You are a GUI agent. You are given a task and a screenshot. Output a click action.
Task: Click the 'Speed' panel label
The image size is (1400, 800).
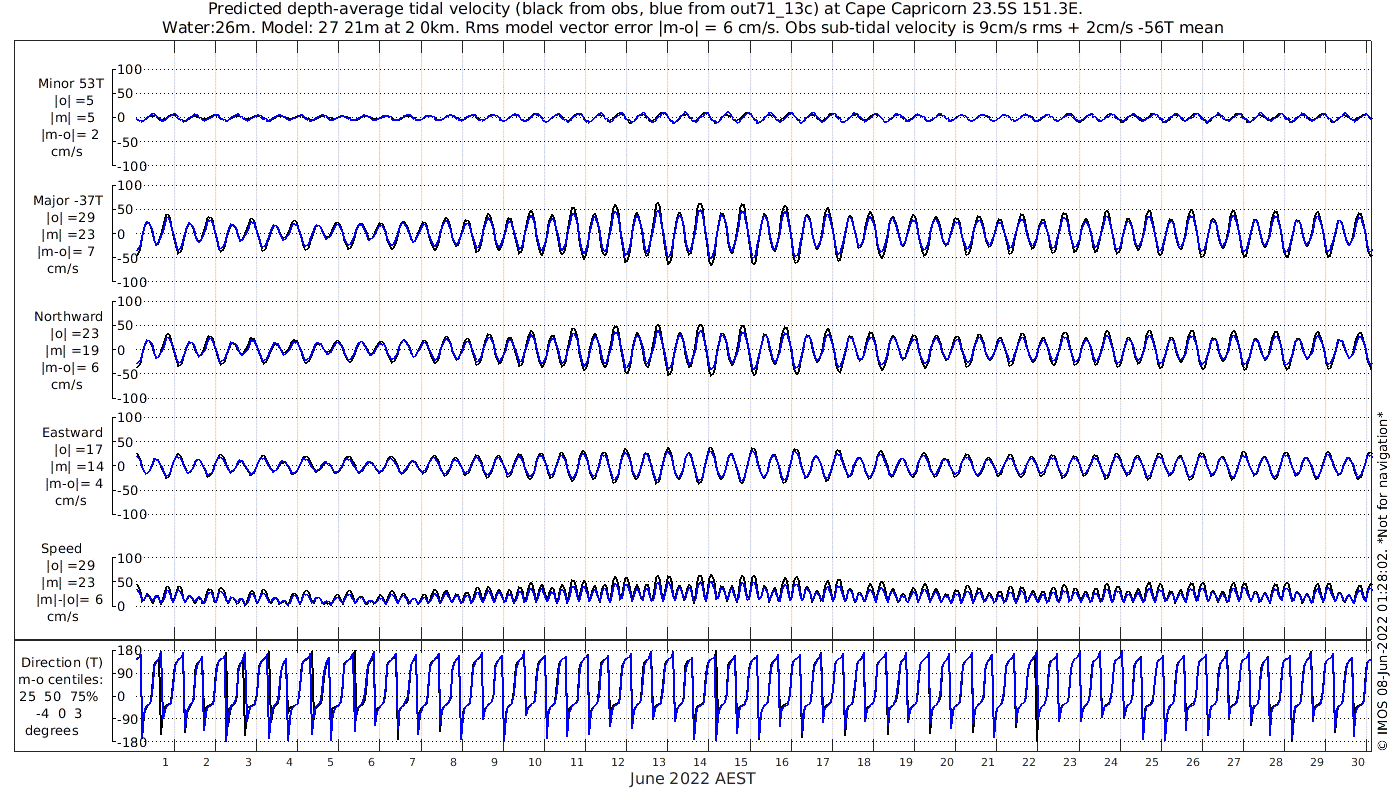[x=61, y=548]
